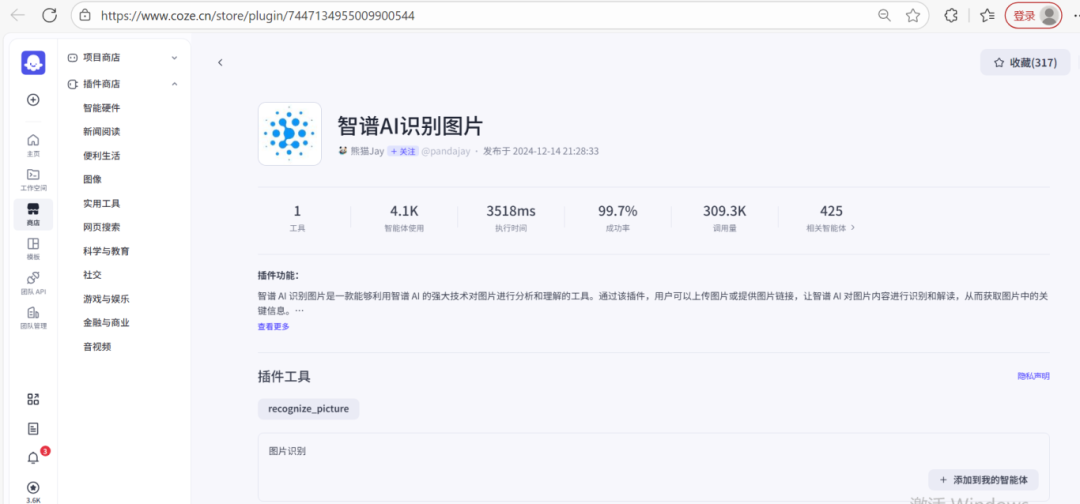Click the 熊猫Jay author name
Image resolution: width=1080 pixels, height=504 pixels.
click(x=367, y=151)
